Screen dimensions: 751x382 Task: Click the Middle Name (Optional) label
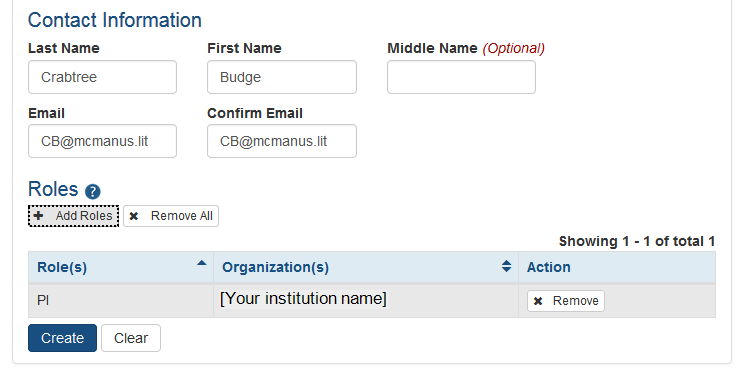(466, 48)
